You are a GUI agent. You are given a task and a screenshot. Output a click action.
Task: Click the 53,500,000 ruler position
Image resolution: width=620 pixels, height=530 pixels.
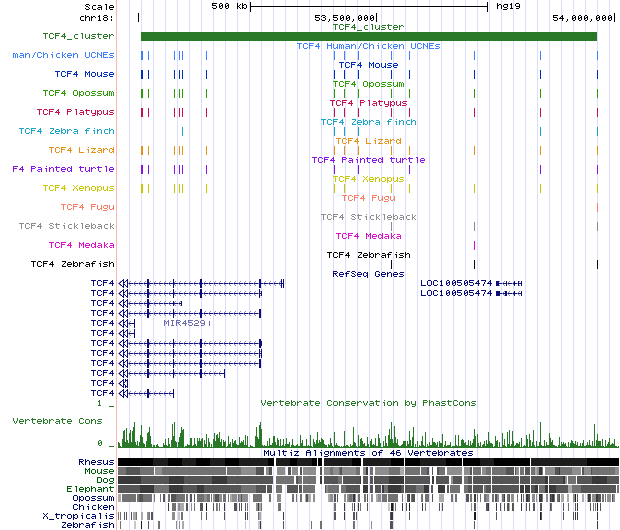point(345,17)
